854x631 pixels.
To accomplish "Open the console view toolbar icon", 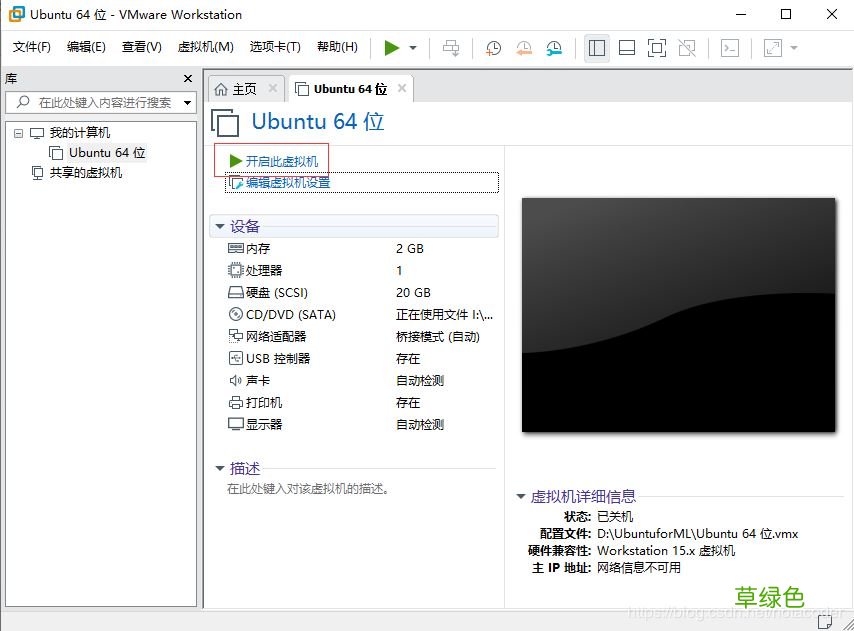I will [730, 48].
